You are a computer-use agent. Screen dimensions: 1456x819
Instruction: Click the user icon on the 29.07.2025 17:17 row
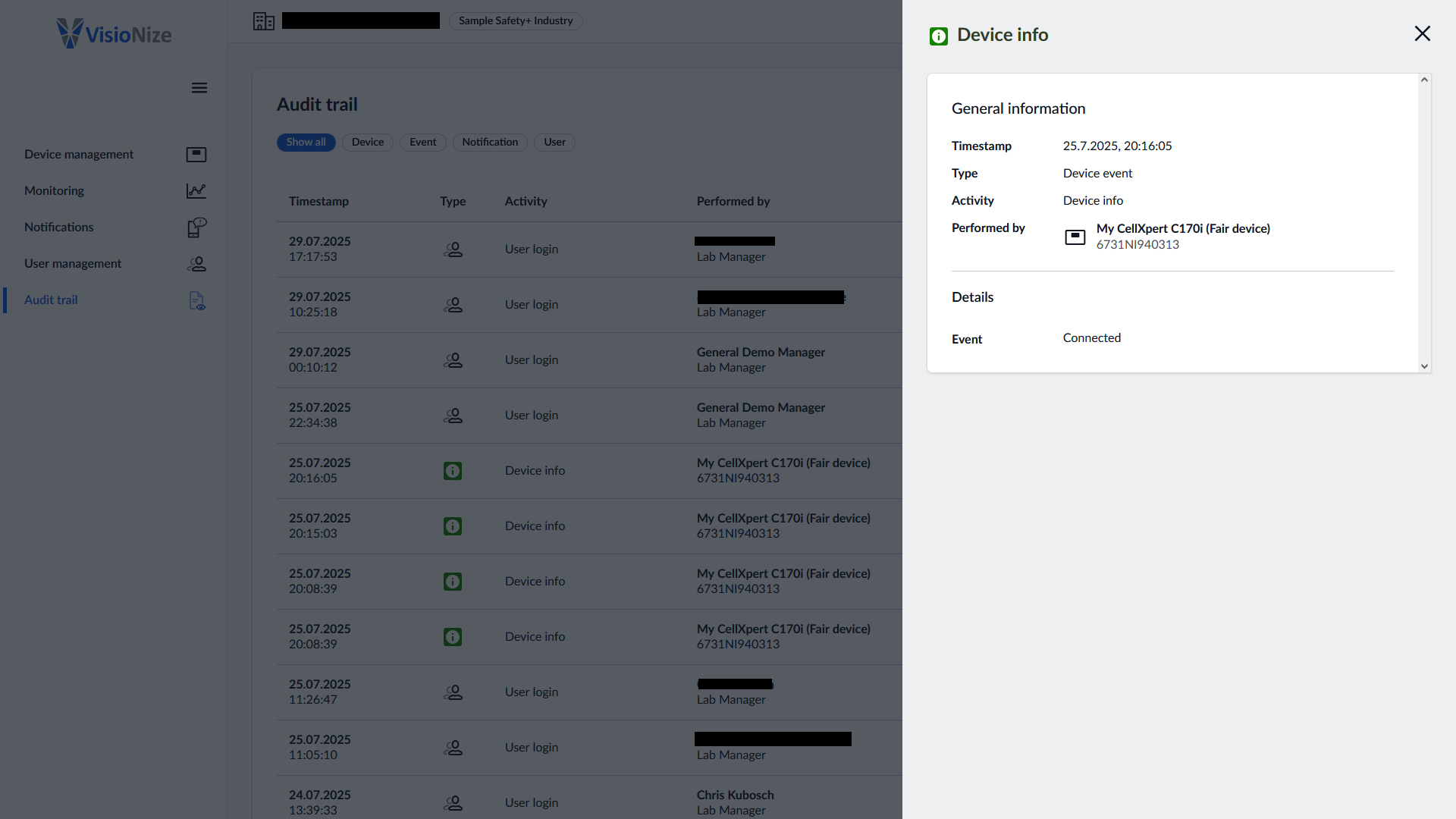pyautogui.click(x=453, y=249)
